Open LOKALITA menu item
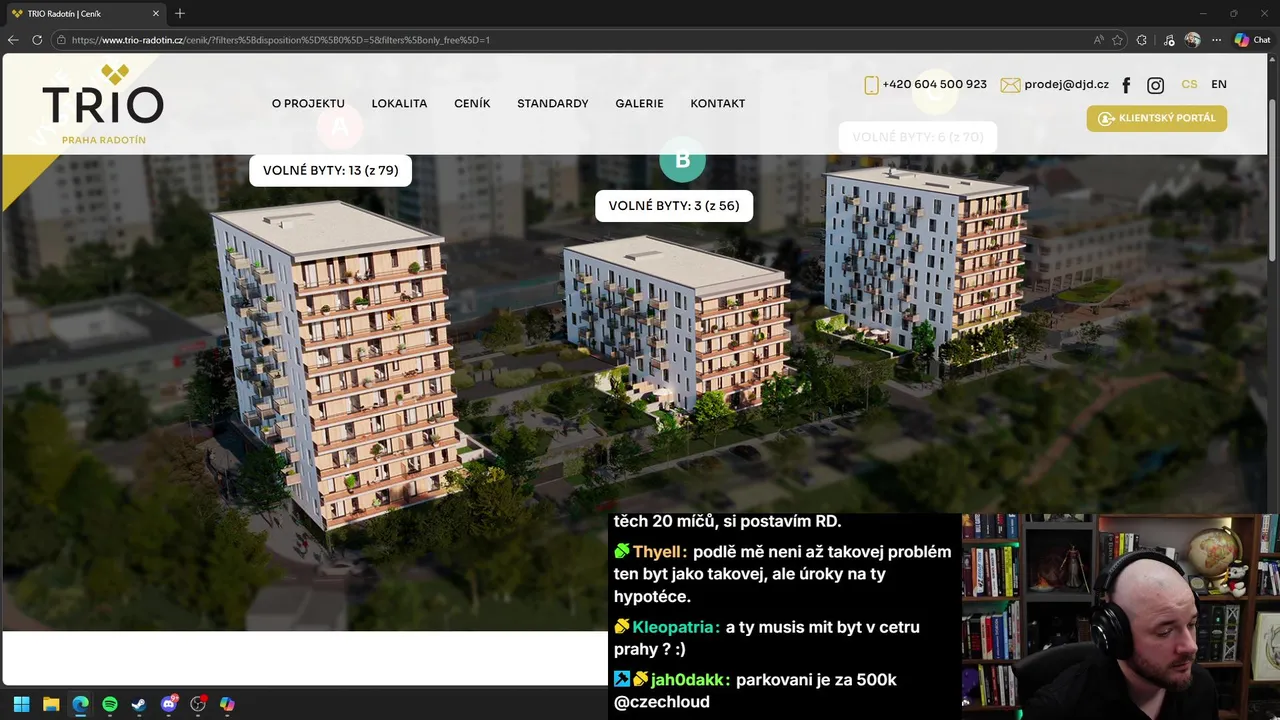 tap(399, 103)
